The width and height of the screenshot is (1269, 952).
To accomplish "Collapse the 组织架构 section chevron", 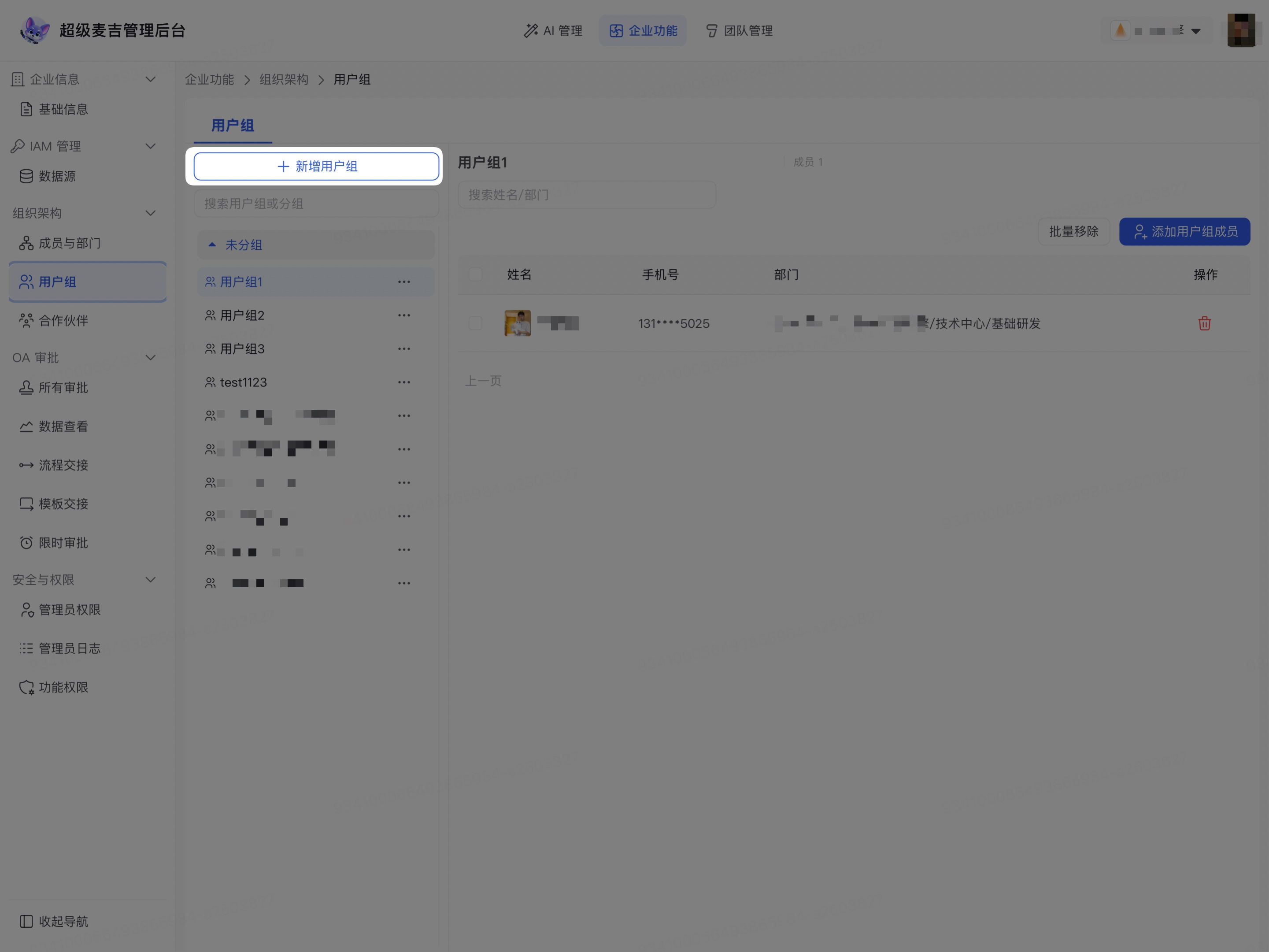I will (150, 213).
